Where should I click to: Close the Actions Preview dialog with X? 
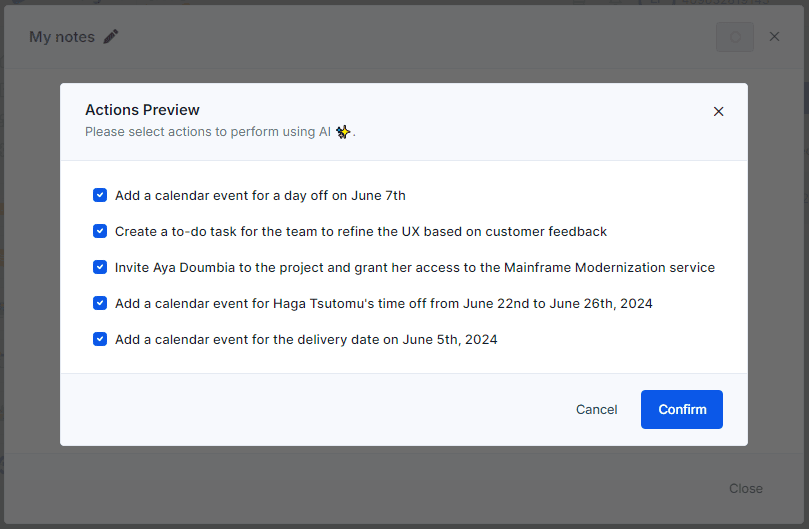tap(718, 111)
